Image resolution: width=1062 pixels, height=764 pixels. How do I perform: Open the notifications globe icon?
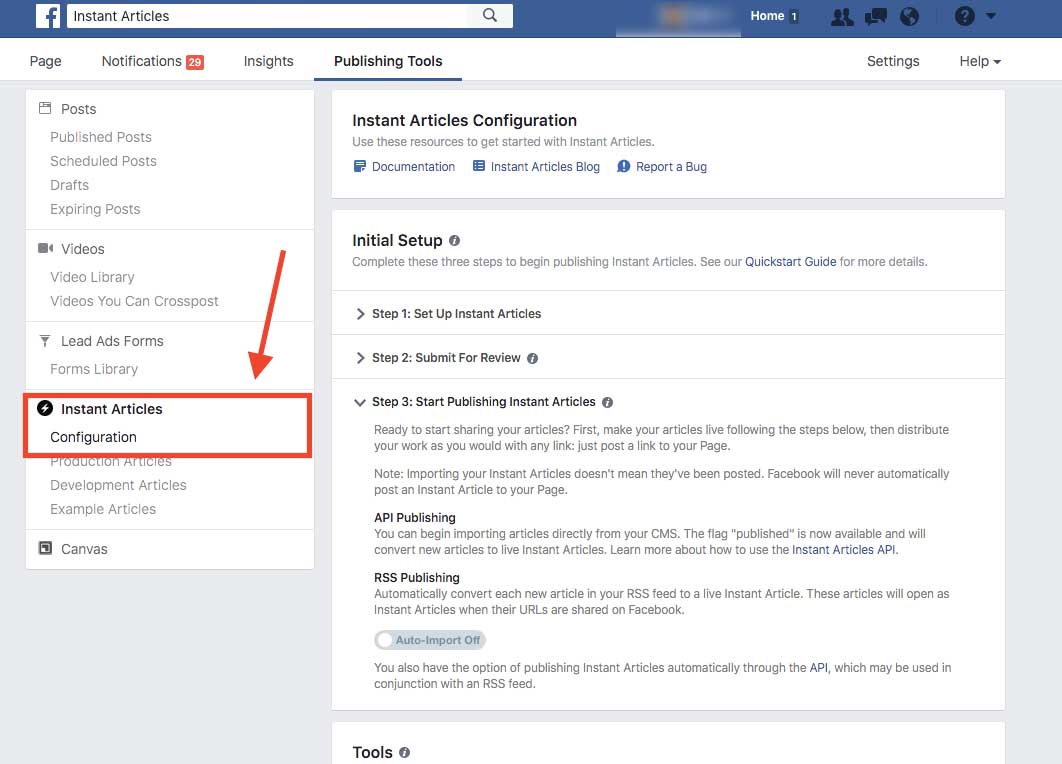[909, 16]
